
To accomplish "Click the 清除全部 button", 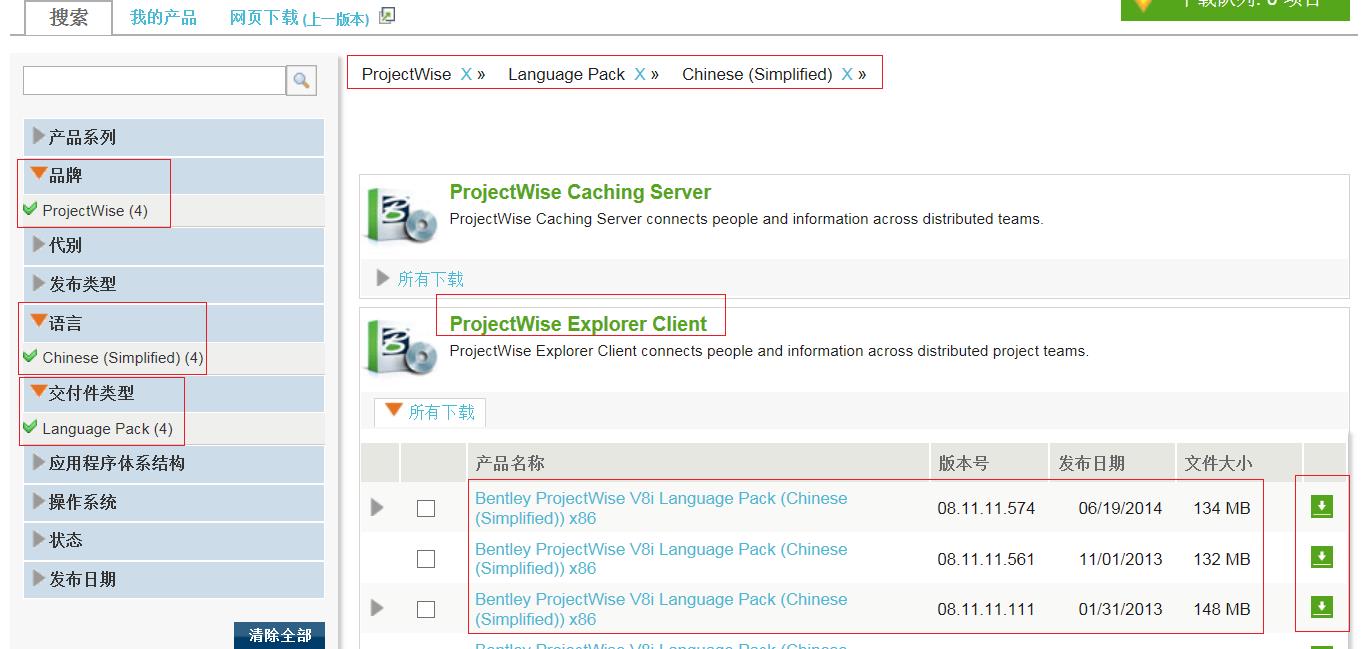I will 280,635.
